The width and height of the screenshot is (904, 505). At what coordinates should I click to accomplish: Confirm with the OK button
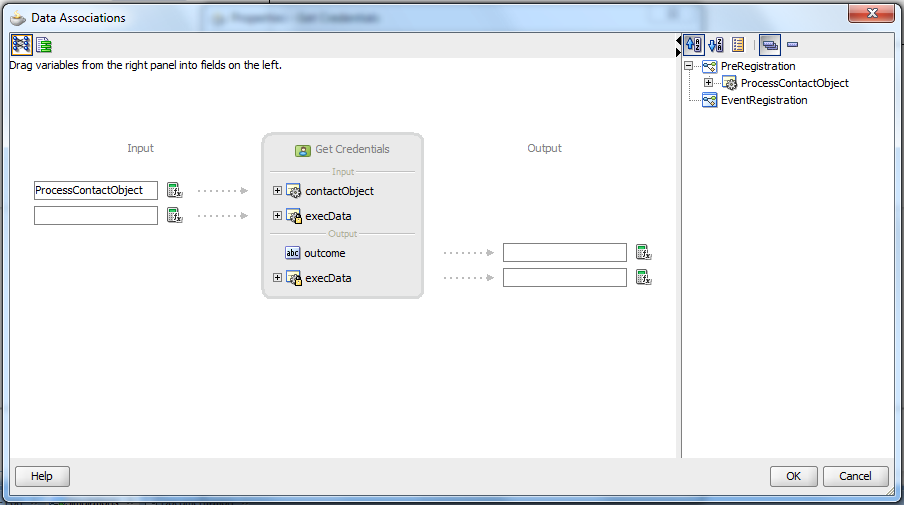pos(793,476)
